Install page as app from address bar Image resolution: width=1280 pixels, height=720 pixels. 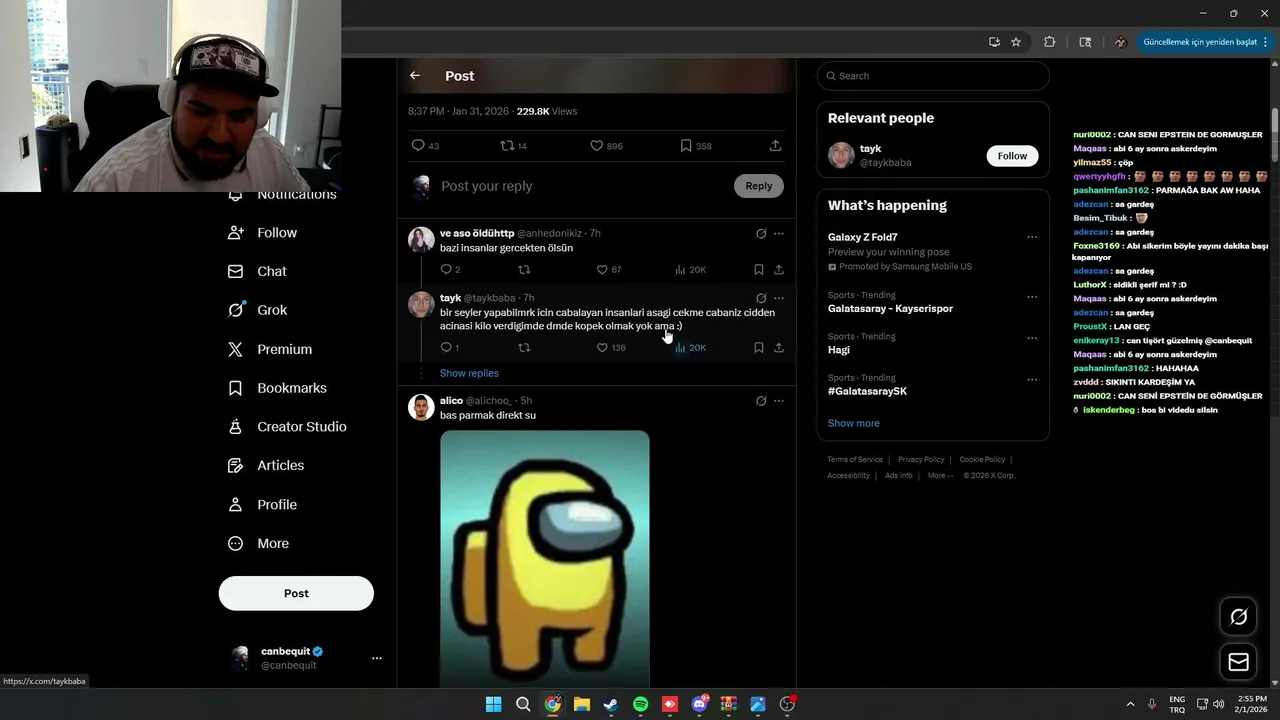(994, 42)
